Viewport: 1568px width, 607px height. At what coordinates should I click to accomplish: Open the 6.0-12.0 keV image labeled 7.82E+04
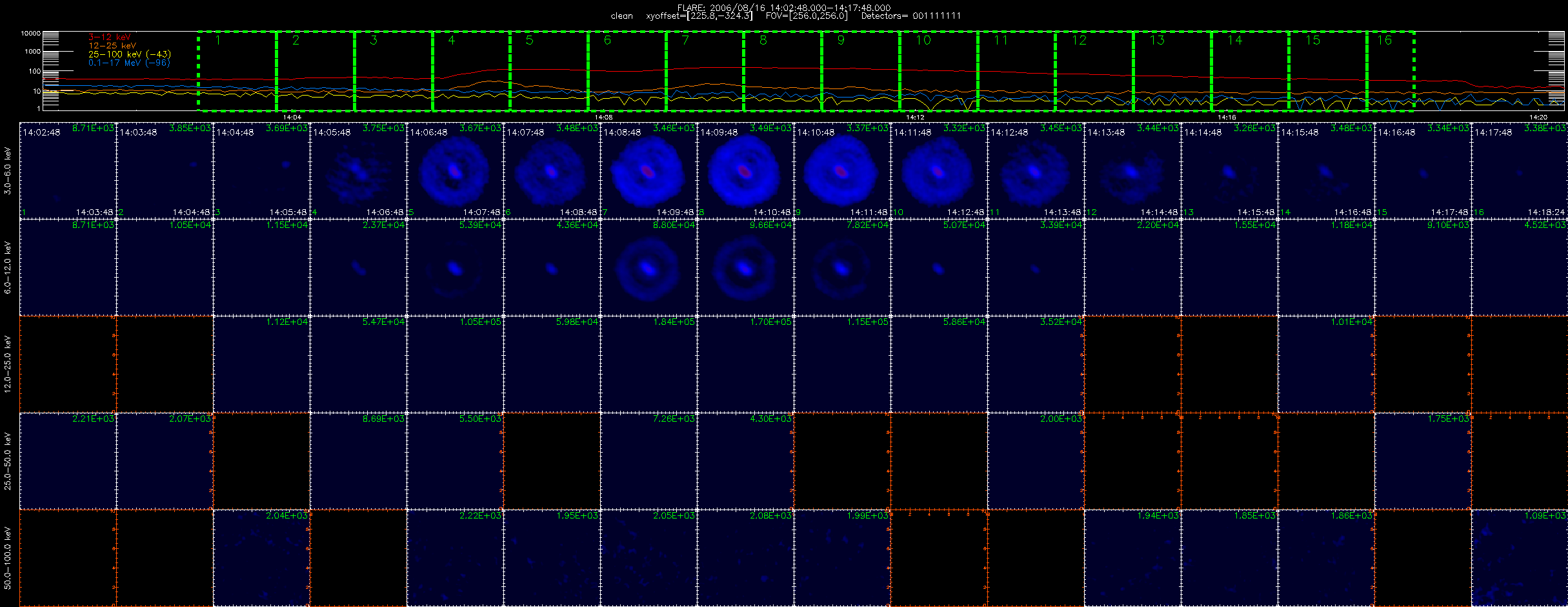coord(842,267)
